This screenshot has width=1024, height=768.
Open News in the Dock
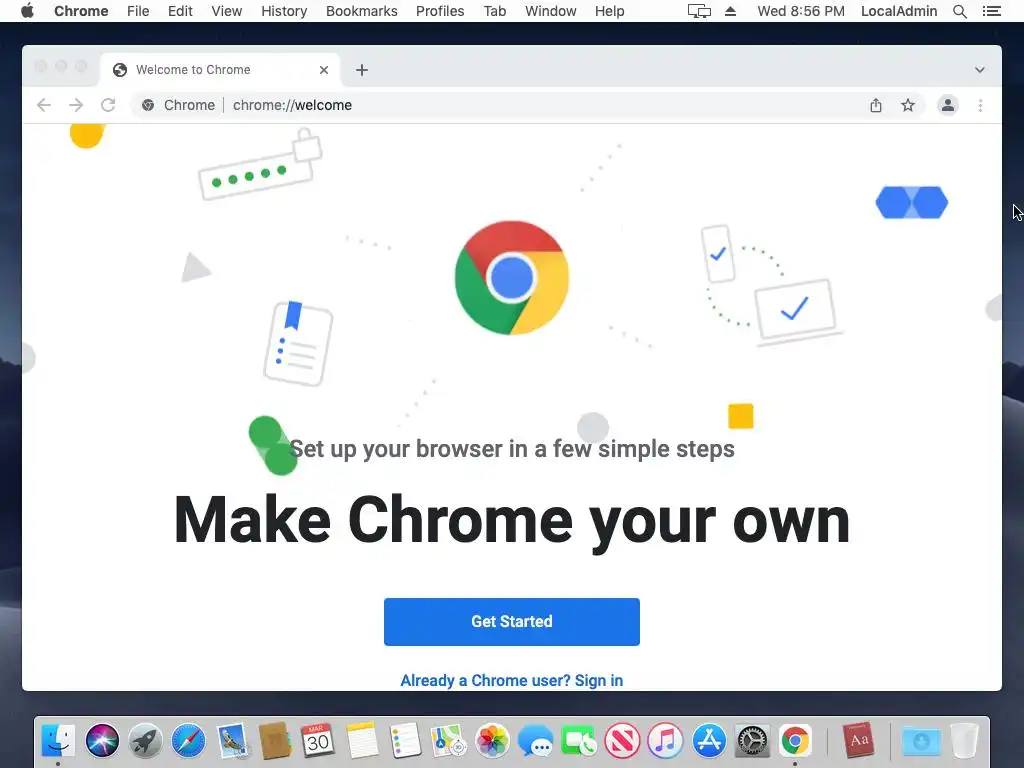coord(622,741)
